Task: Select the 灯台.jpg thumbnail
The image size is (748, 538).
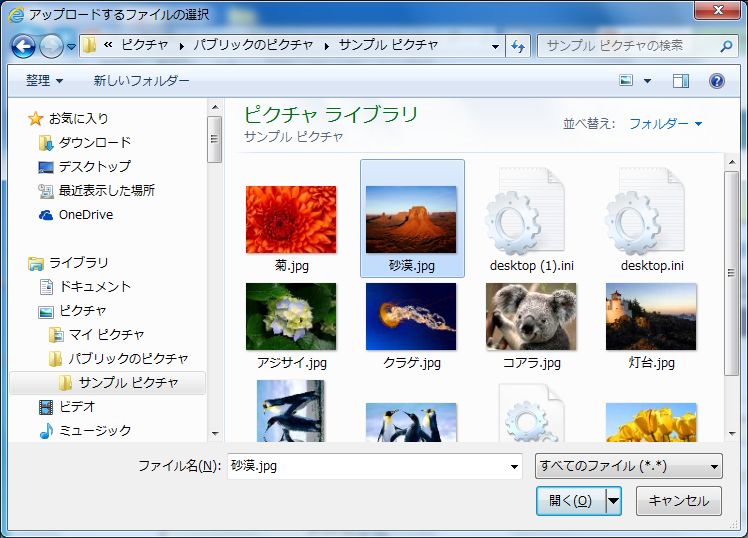Action: 651,317
